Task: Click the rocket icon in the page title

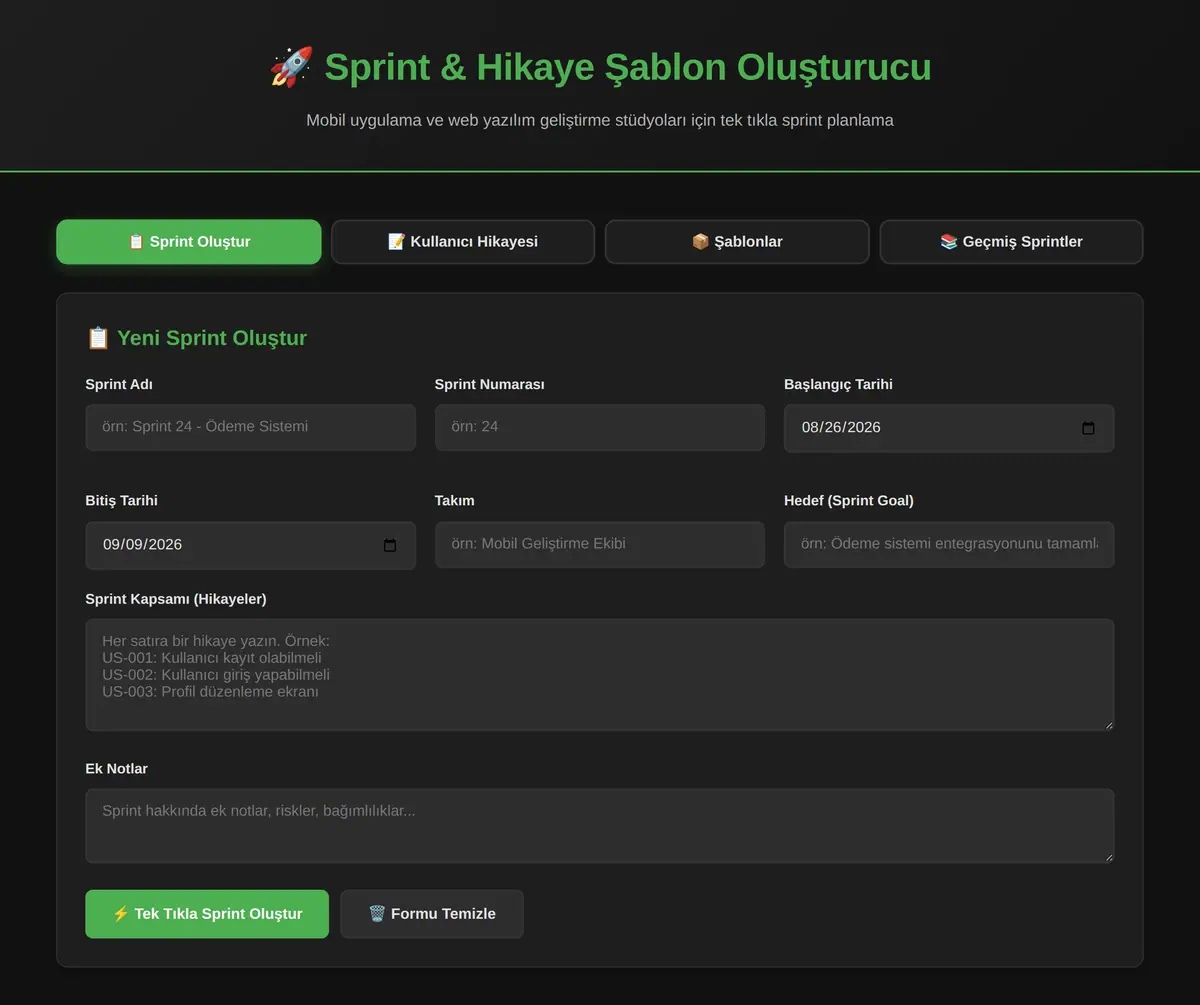Action: pos(291,67)
